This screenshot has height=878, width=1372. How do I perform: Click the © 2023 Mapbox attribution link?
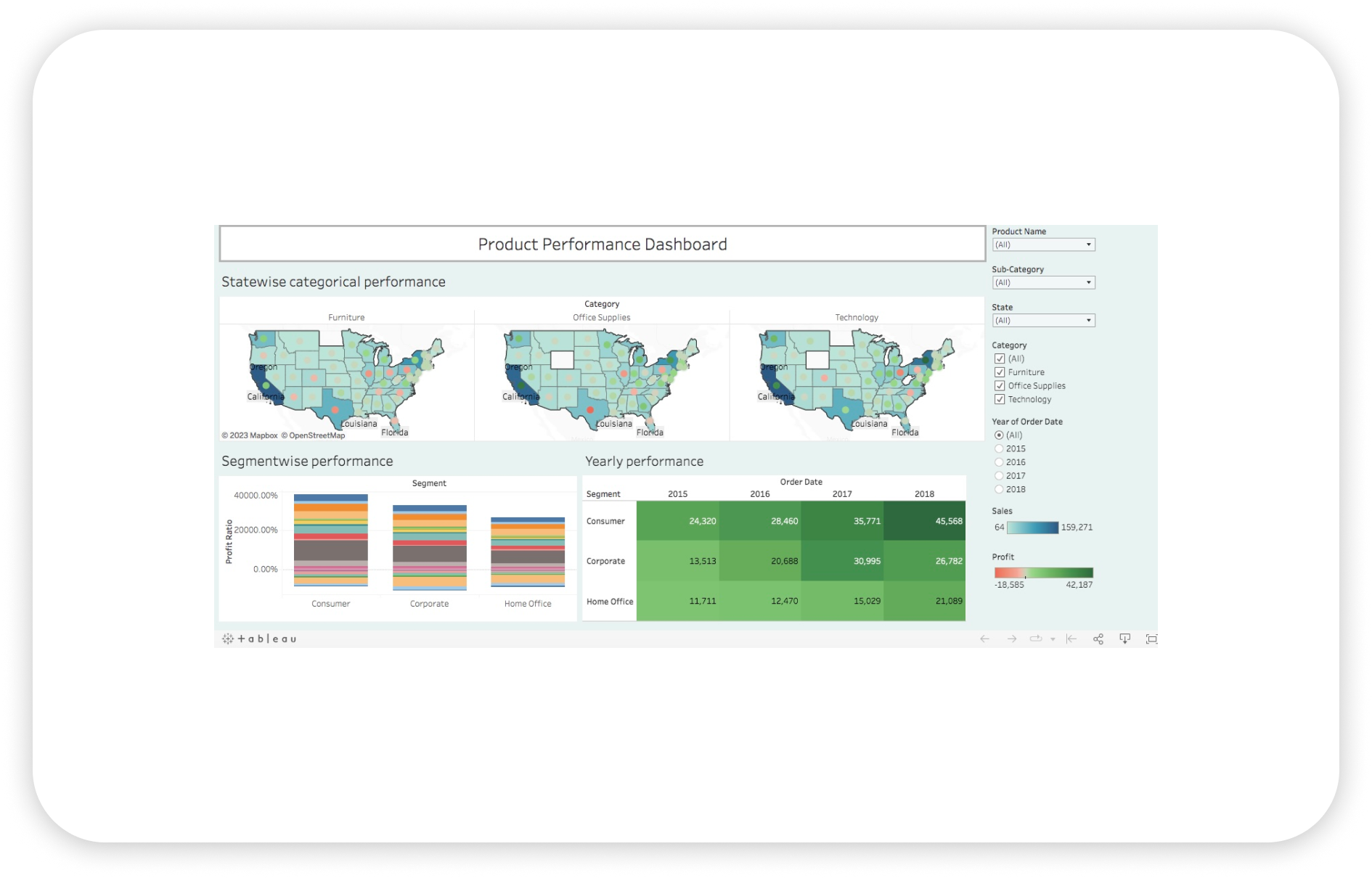click(250, 435)
